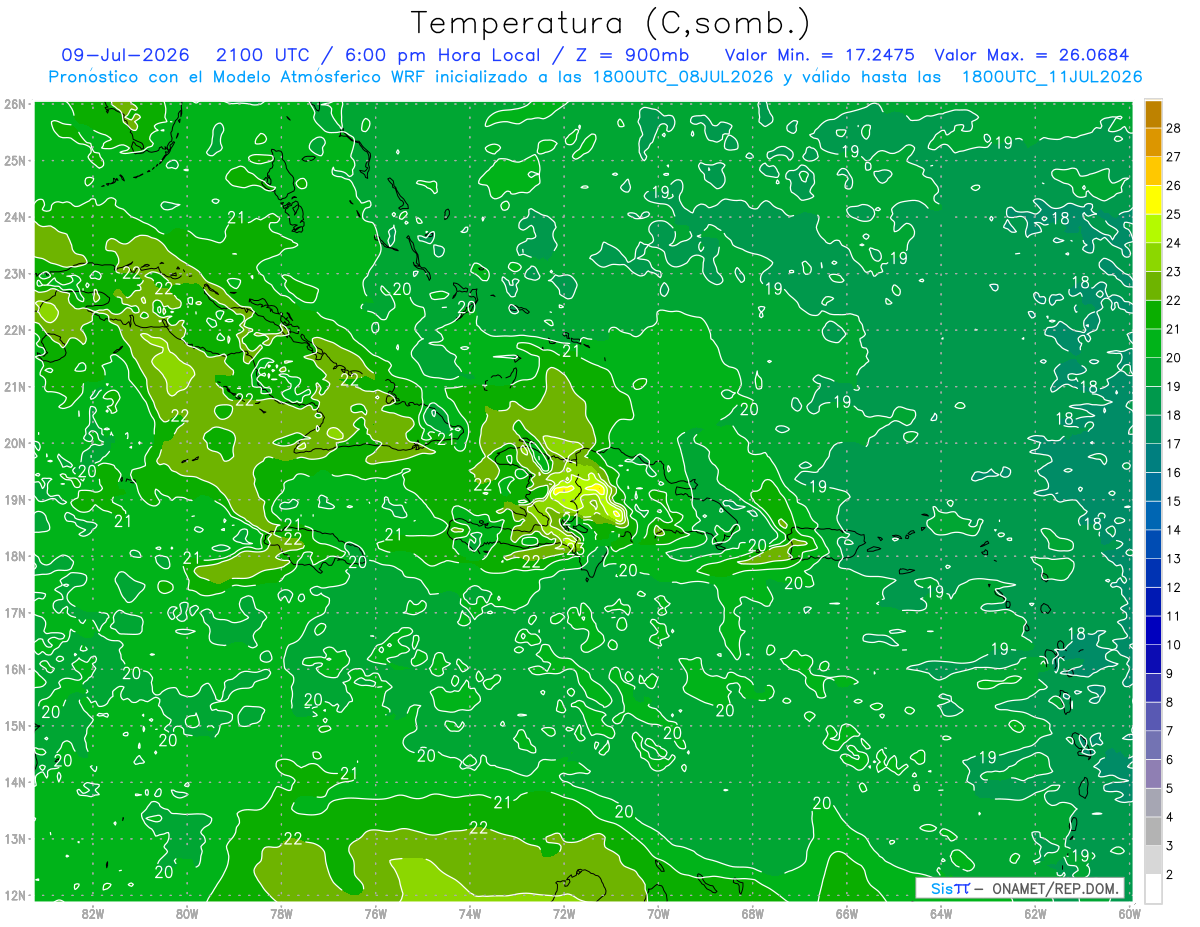This screenshot has width=1200, height=927.
Task: Click 'Valor Max. = 26.0684' text
Action: point(1031,55)
